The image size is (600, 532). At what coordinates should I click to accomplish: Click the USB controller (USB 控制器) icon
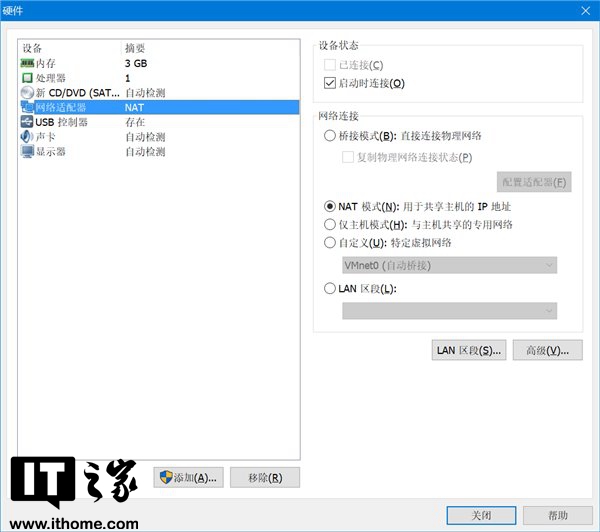pos(27,122)
